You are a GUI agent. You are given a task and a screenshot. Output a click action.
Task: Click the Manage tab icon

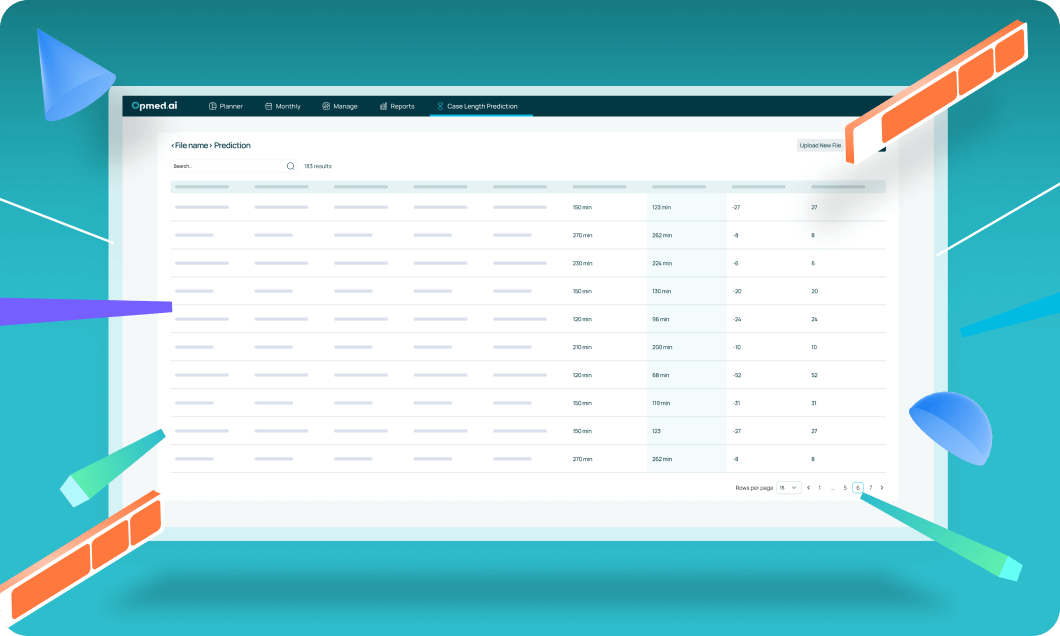coord(326,106)
